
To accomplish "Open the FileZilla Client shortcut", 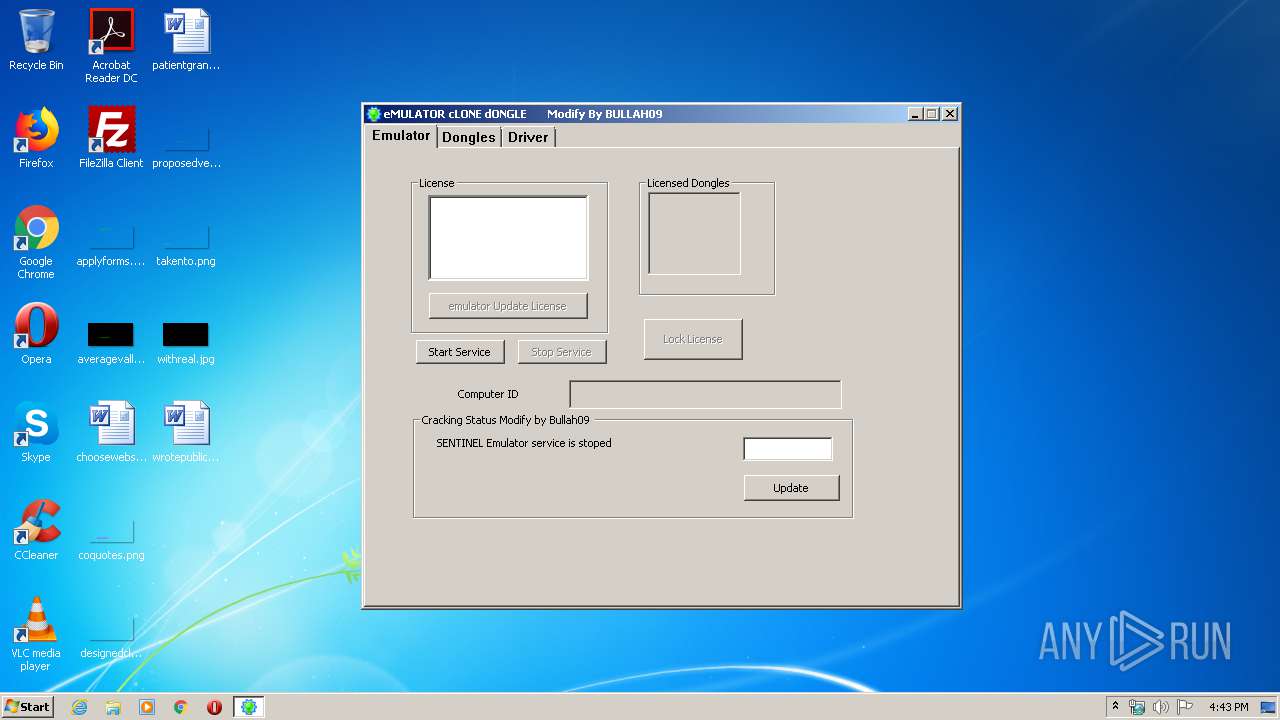I will coord(111,138).
